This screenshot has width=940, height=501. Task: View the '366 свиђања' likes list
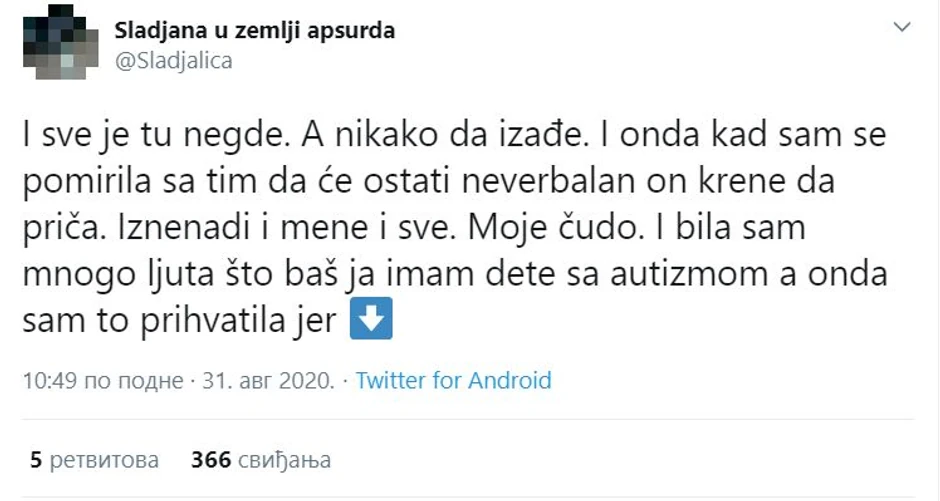pyautogui.click(x=261, y=460)
